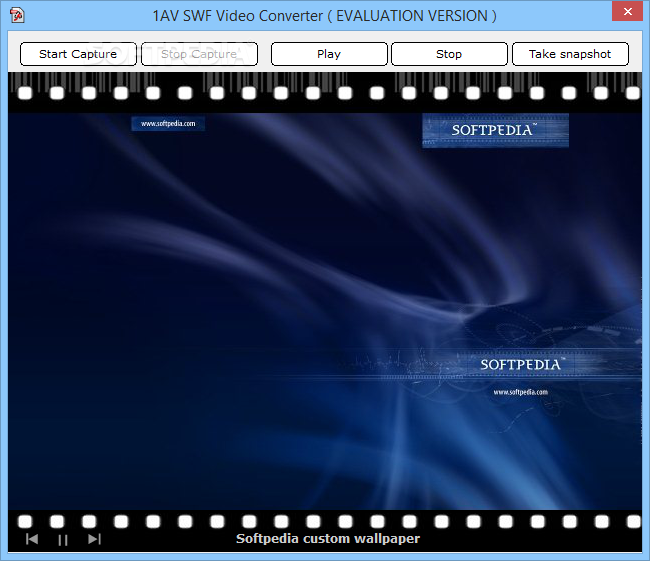The width and height of the screenshot is (650, 561).
Task: Click the Stop Capture button
Action: coord(199,54)
